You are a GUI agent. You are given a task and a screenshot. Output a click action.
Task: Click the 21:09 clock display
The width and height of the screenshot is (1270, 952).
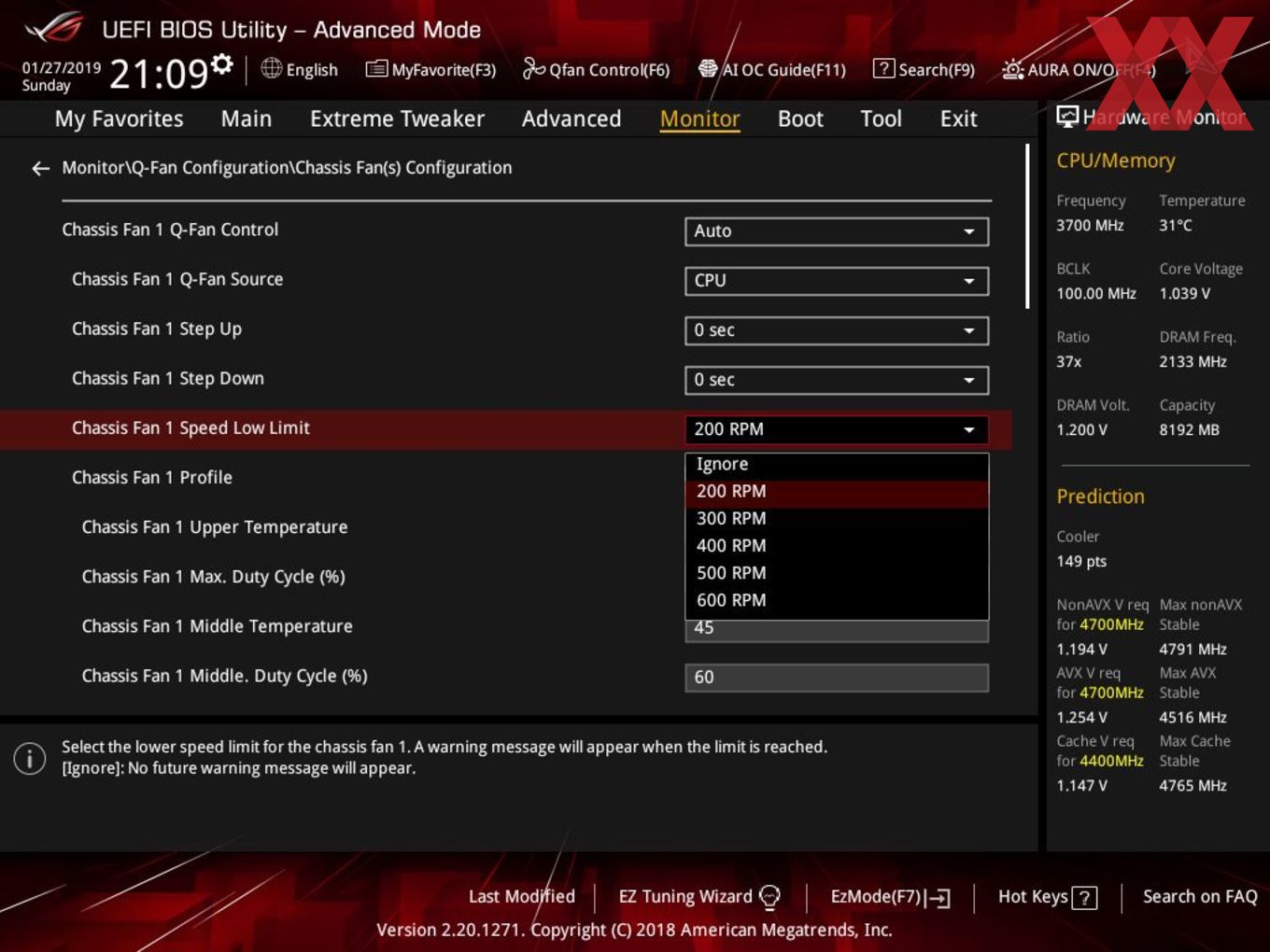pyautogui.click(x=158, y=73)
